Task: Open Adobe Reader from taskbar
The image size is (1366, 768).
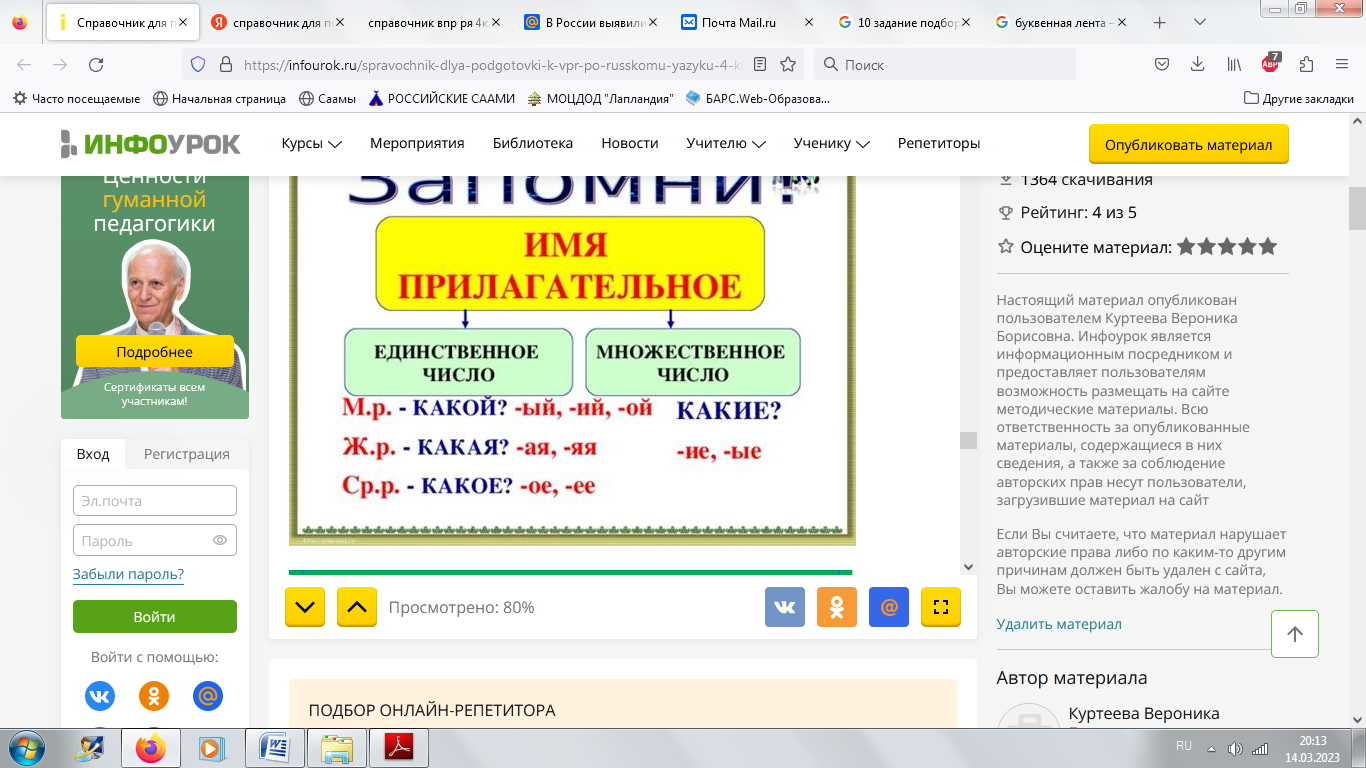Action: click(399, 747)
